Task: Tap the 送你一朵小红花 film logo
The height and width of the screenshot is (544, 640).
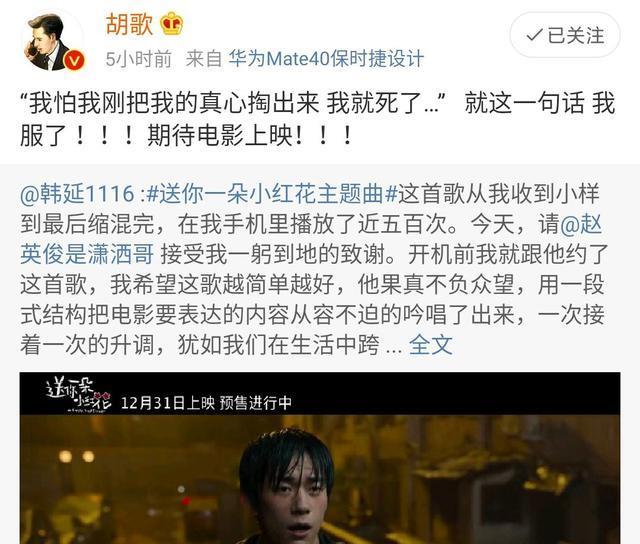Action: tap(78, 395)
